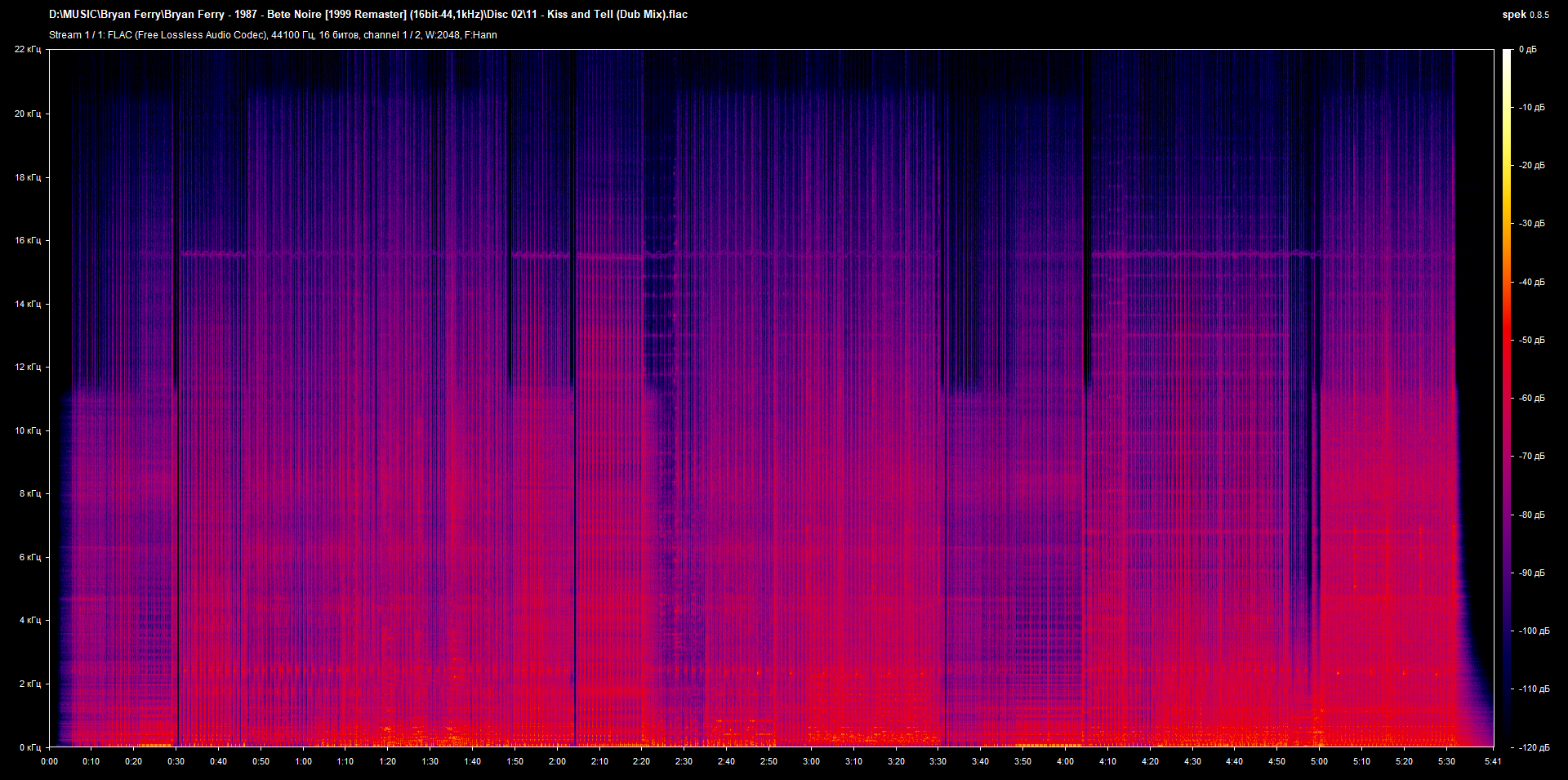Click the -30 дБ scale label
Image resolution: width=1568 pixels, height=780 pixels.
[1531, 223]
